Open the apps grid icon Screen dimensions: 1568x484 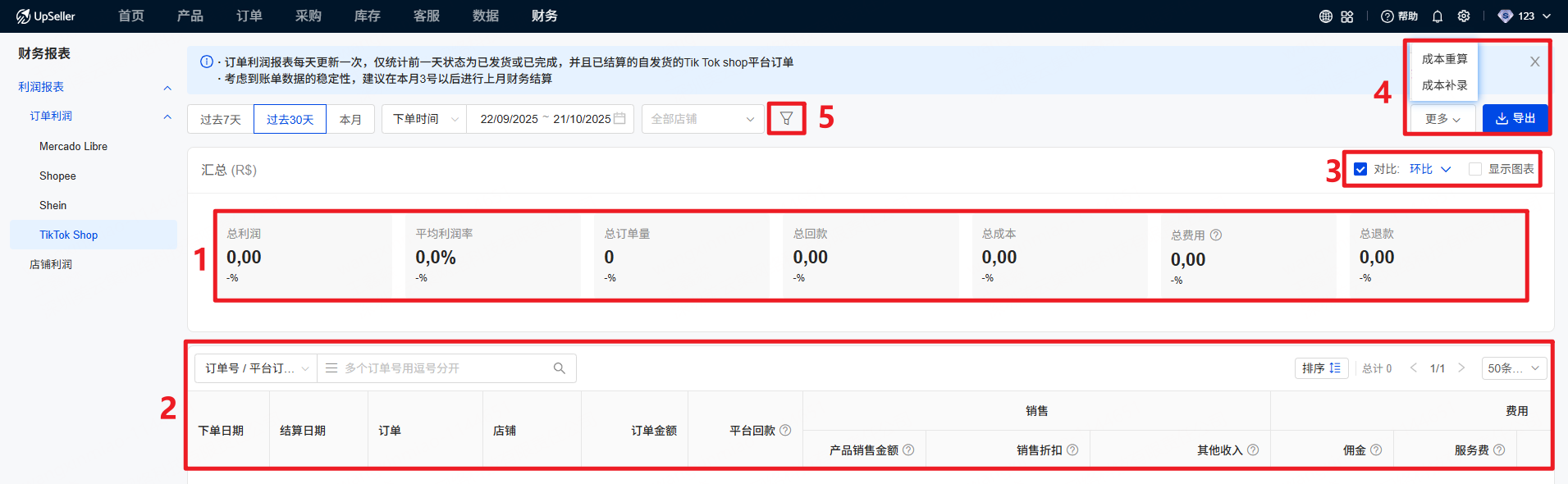coord(1347,16)
